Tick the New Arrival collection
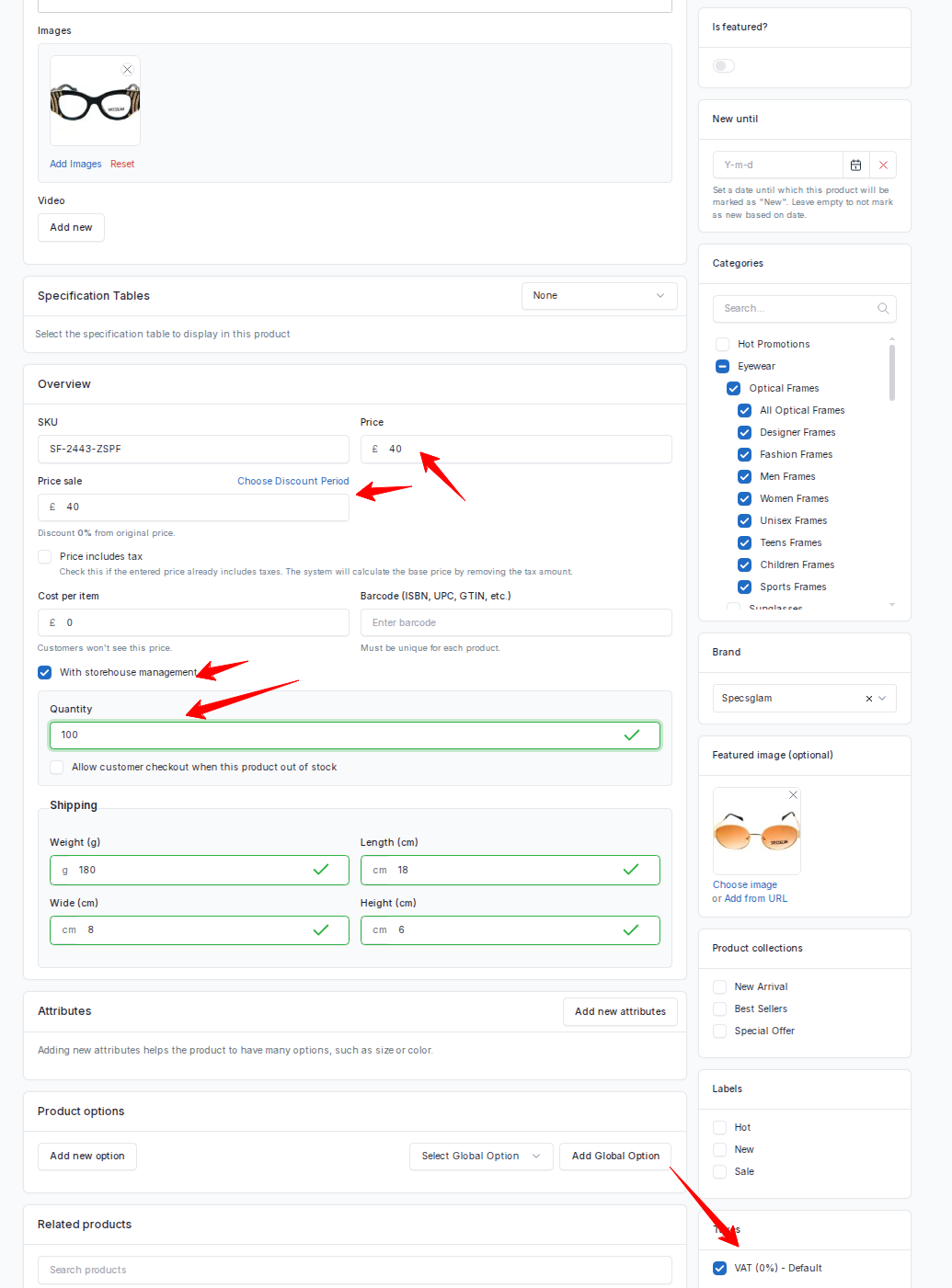 [x=720, y=986]
